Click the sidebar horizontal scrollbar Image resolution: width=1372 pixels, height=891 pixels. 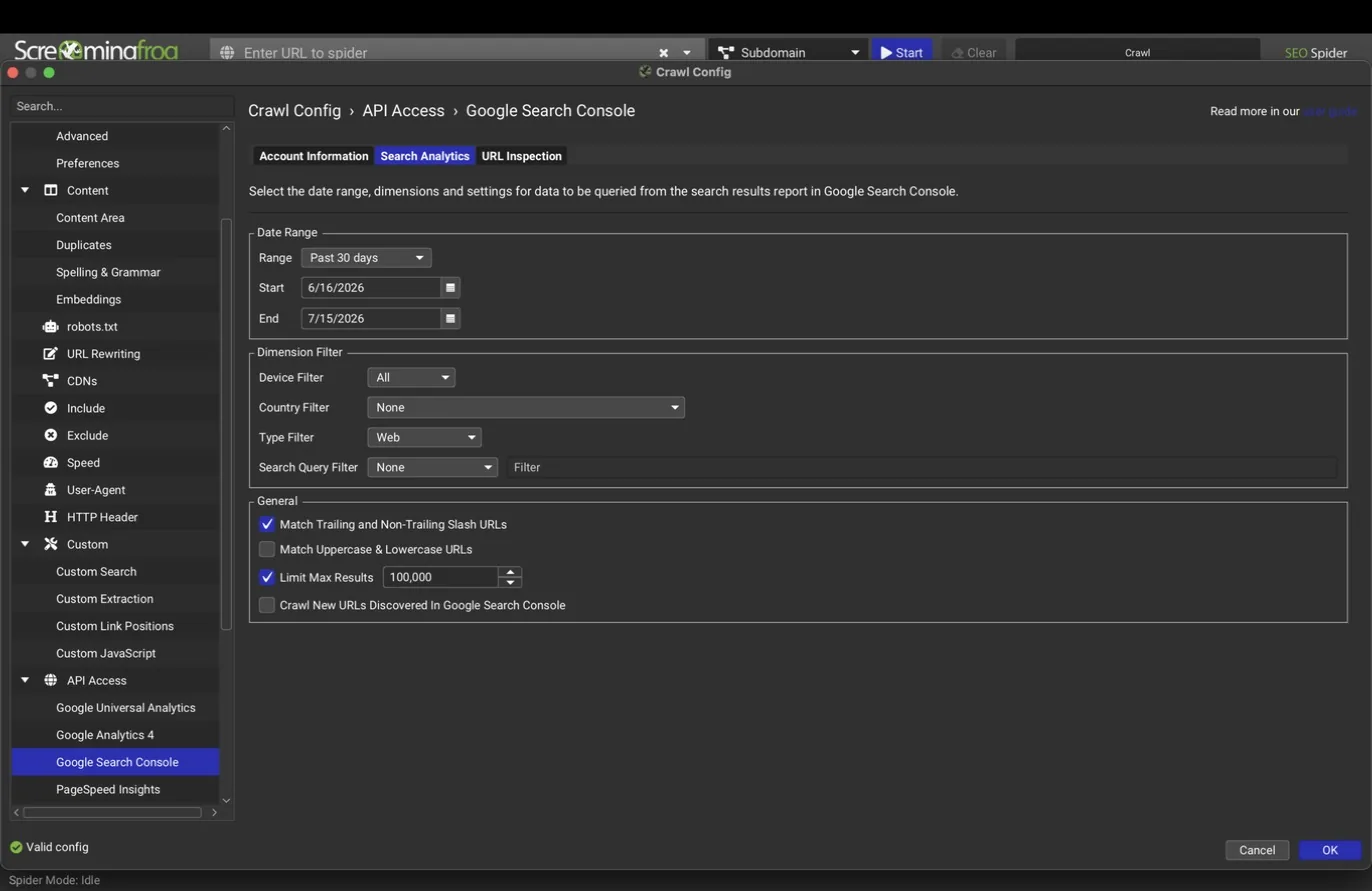[x=112, y=812]
